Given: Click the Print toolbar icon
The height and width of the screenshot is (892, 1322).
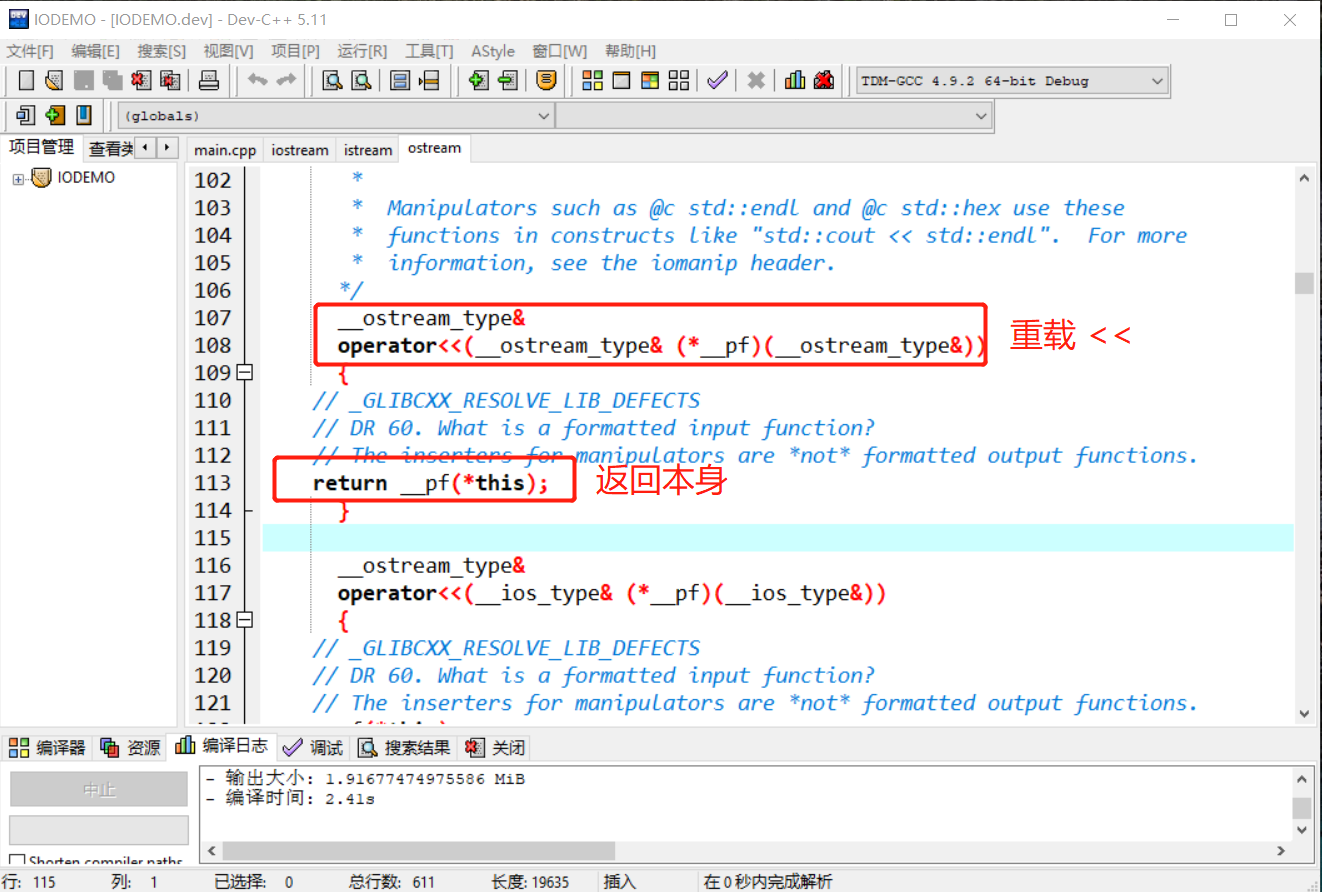Looking at the screenshot, I should click(x=208, y=81).
